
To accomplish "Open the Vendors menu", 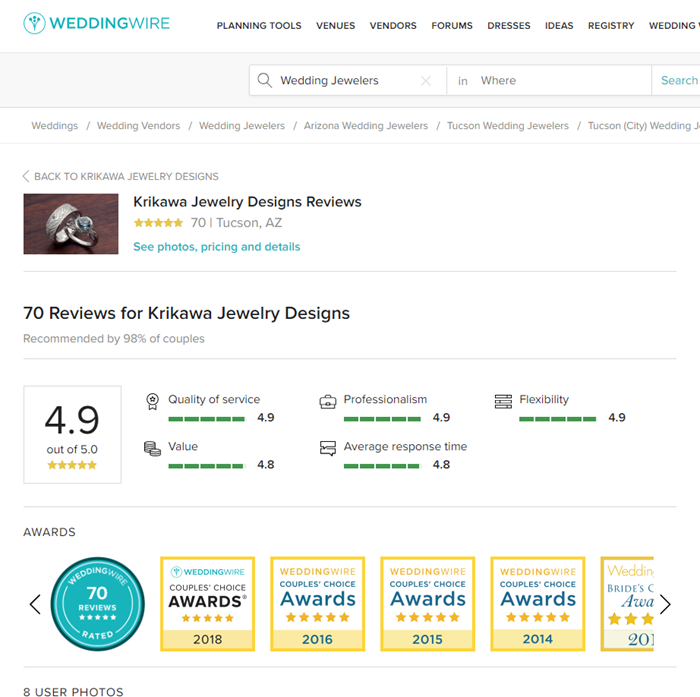I will [x=393, y=25].
